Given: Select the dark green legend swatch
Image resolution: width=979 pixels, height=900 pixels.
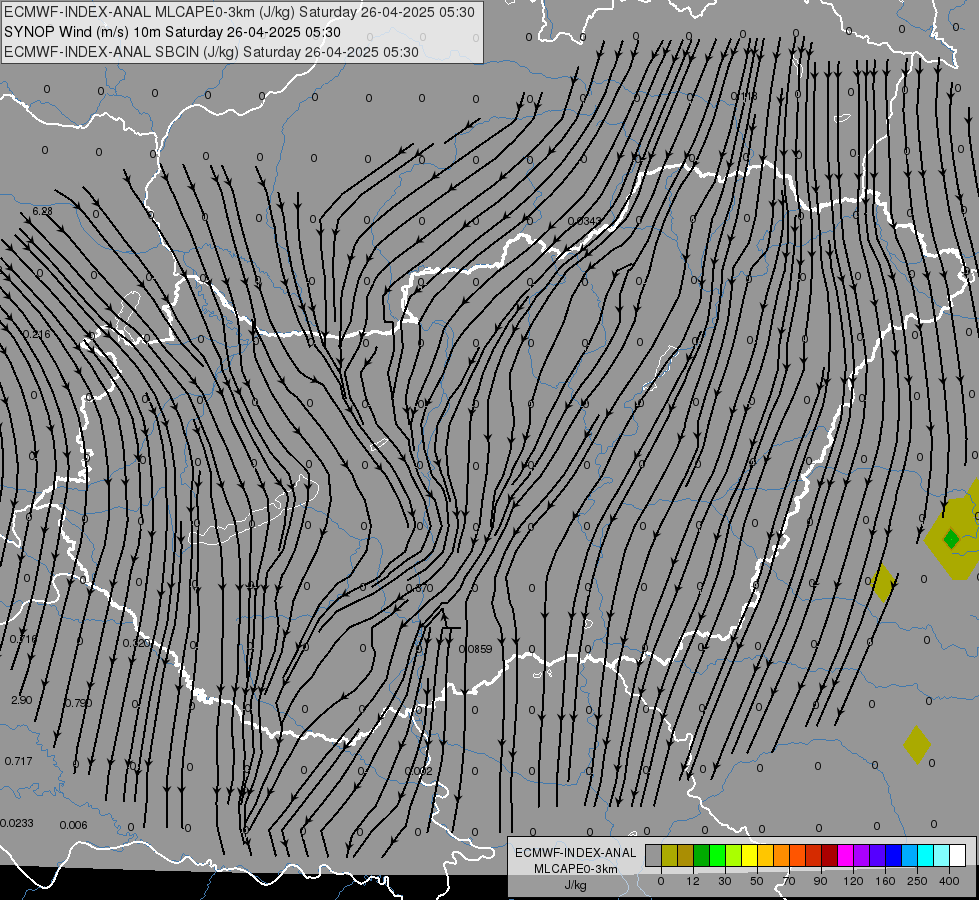Looking at the screenshot, I should click(702, 855).
